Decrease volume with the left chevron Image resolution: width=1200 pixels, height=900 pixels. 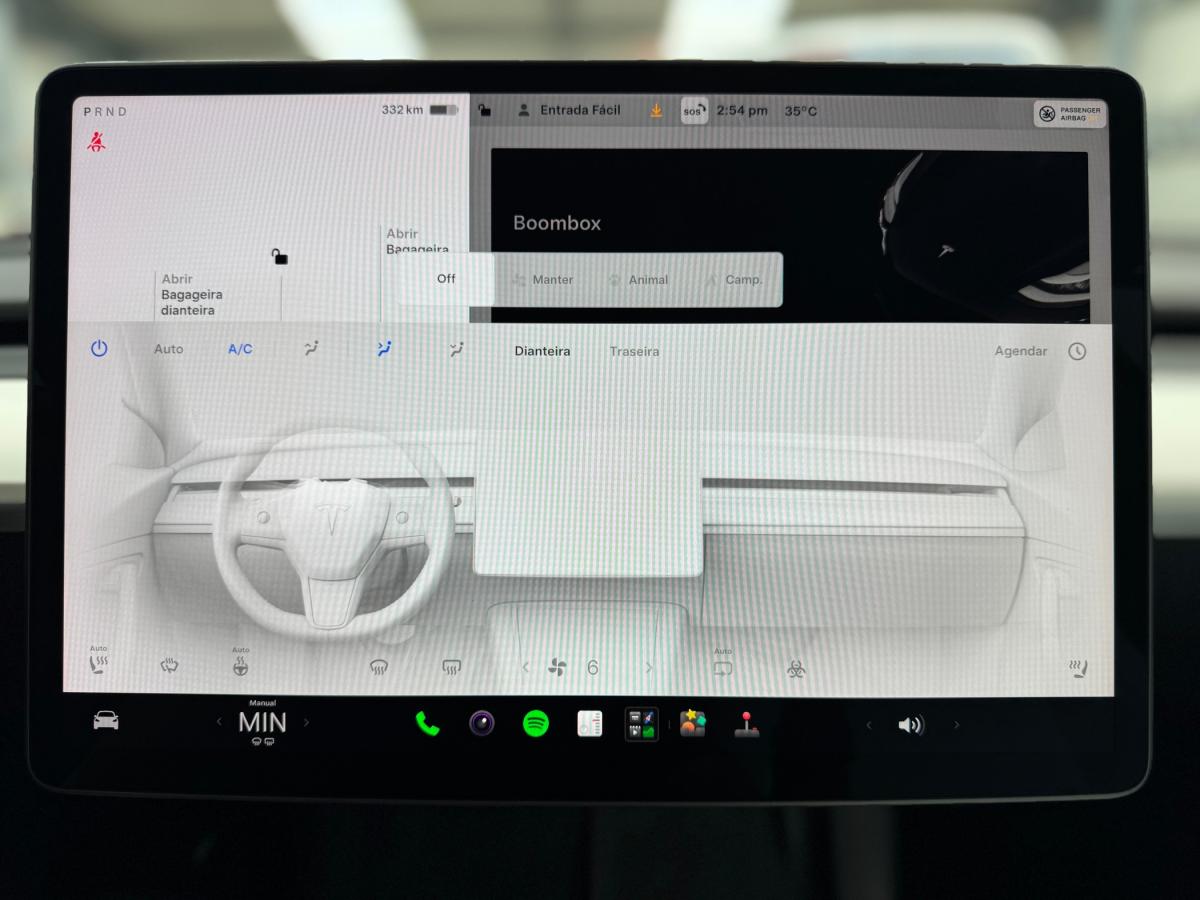pyautogui.click(x=869, y=725)
